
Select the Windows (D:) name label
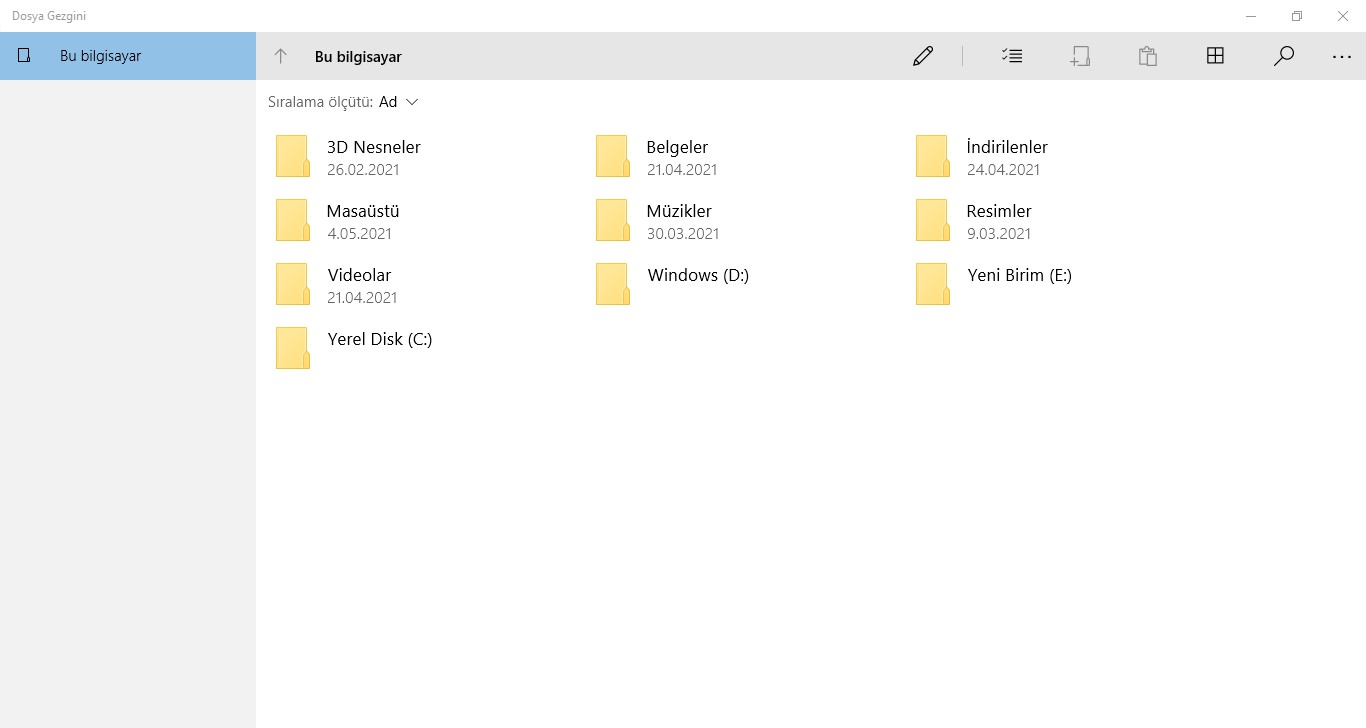coord(698,275)
